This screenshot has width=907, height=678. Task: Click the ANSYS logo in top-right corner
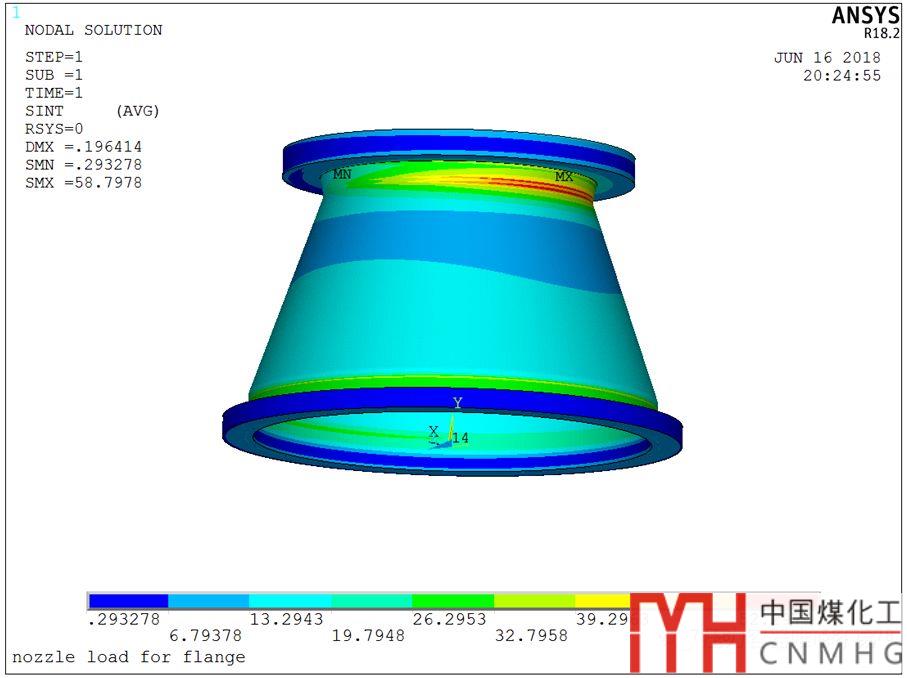[x=865, y=15]
